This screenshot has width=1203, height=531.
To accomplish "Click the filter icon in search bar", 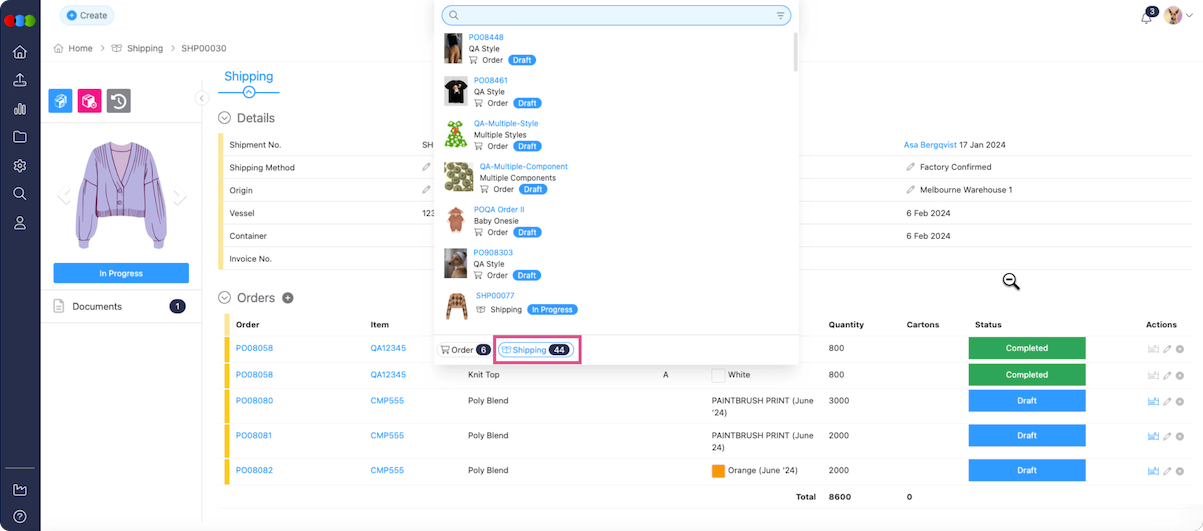I will pyautogui.click(x=780, y=16).
